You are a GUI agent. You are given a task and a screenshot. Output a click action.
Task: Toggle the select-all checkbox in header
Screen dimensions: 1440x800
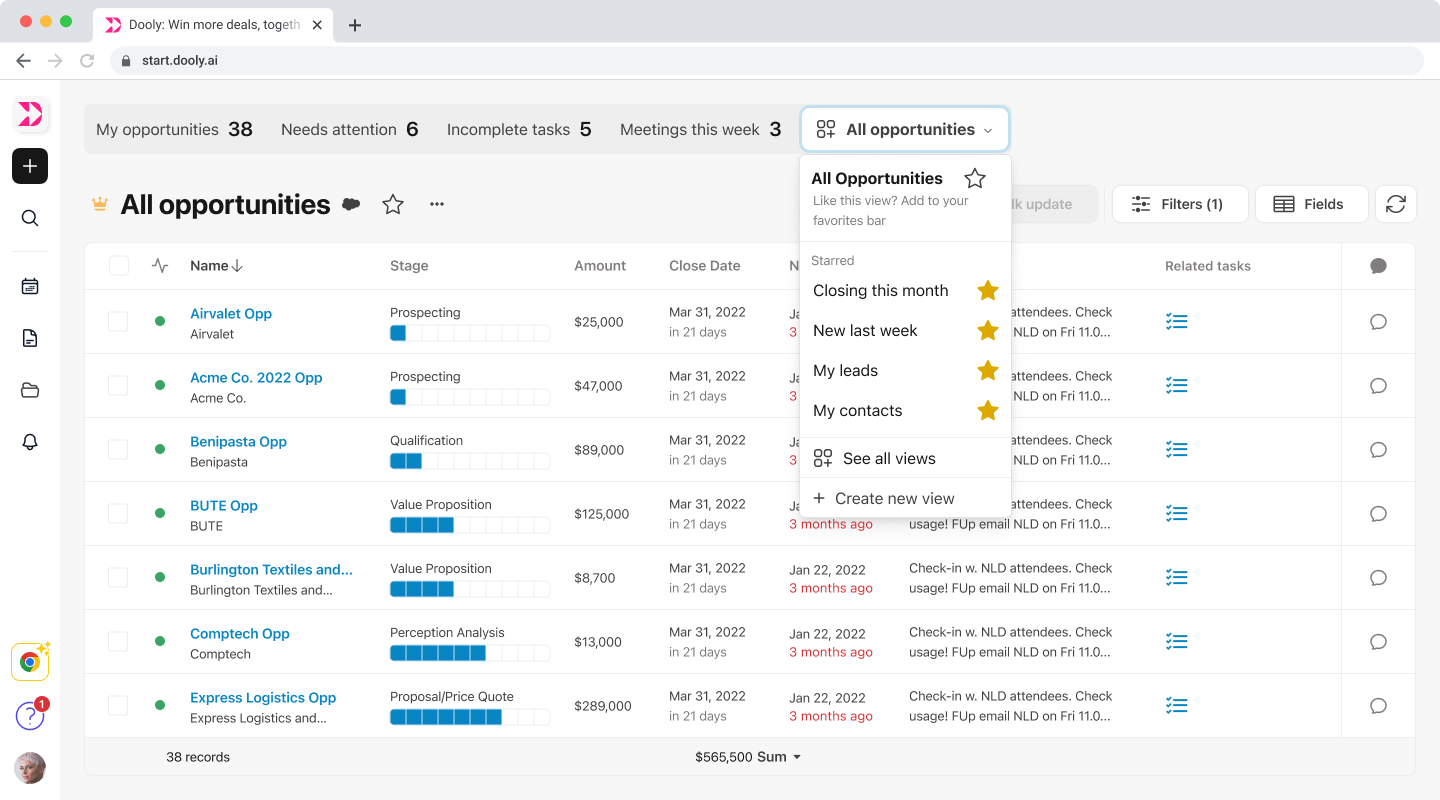pos(119,266)
